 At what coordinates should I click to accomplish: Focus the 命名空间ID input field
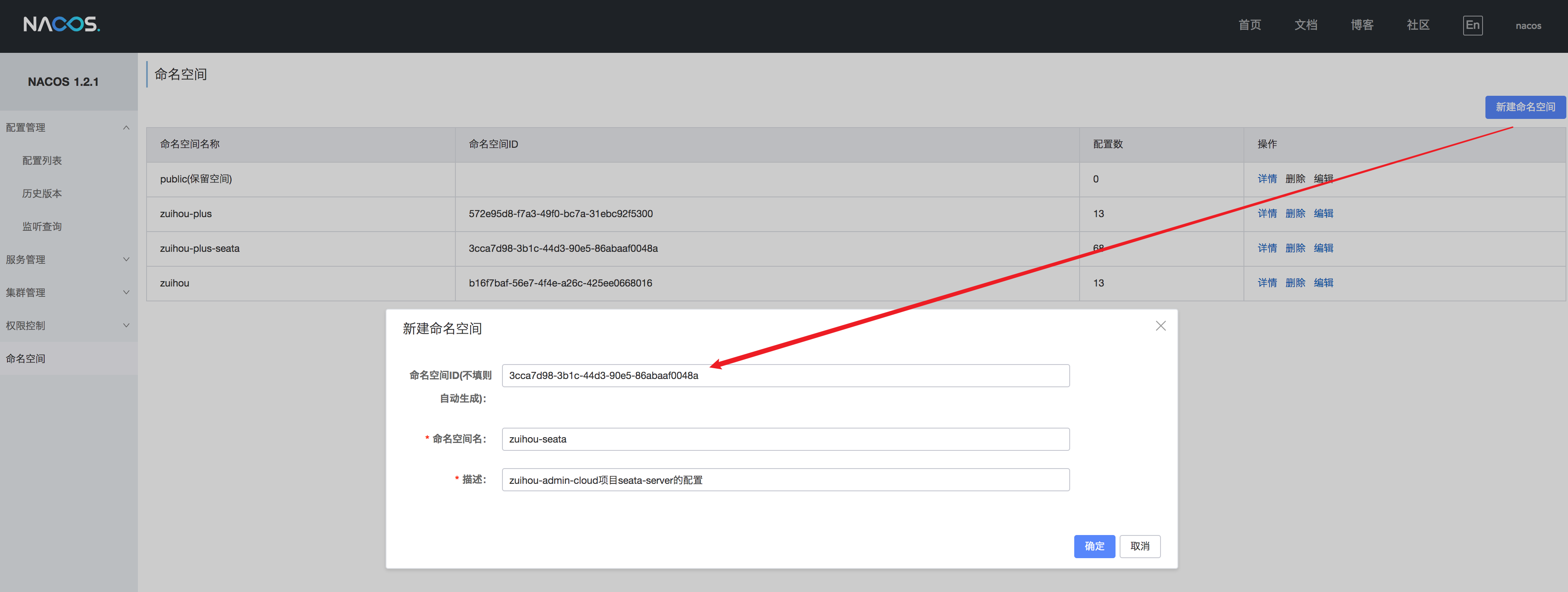pos(785,375)
